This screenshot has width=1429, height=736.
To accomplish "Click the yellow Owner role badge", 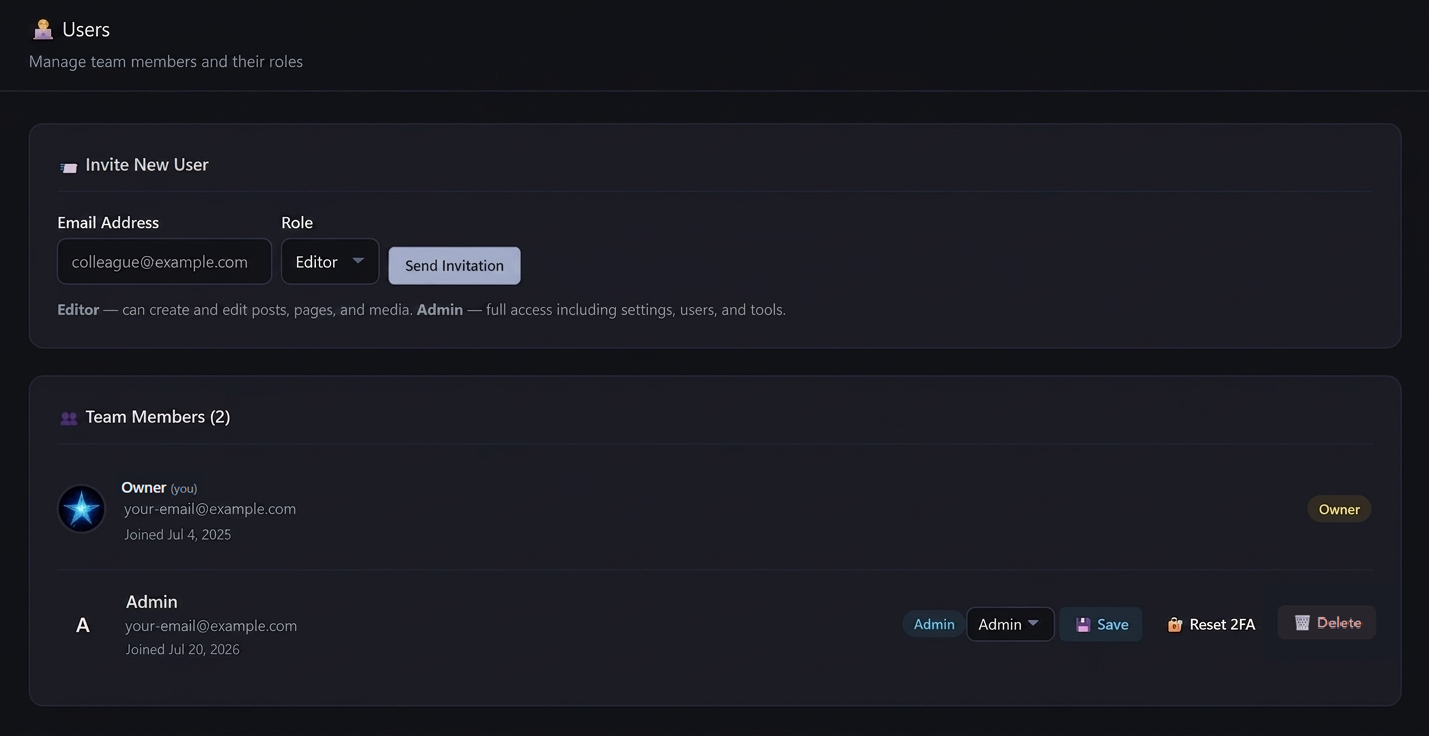I will pyautogui.click(x=1339, y=509).
